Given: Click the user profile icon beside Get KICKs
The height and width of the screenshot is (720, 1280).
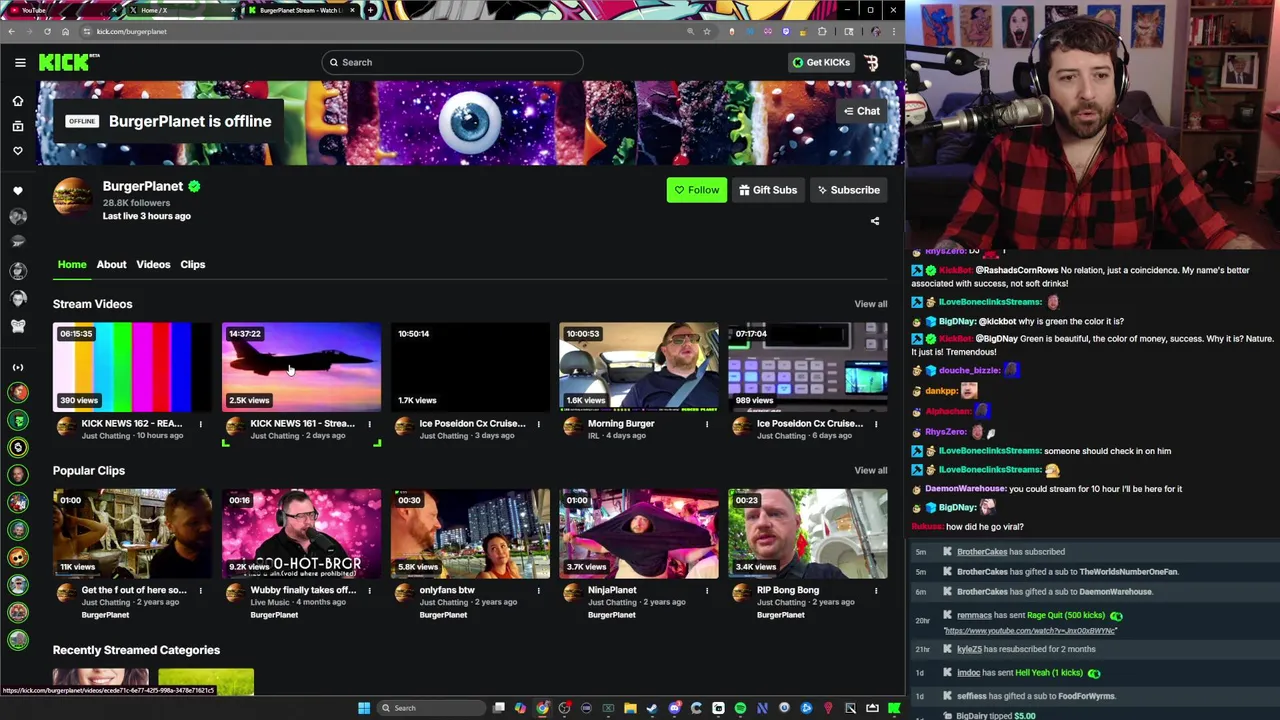Looking at the screenshot, I should (871, 62).
